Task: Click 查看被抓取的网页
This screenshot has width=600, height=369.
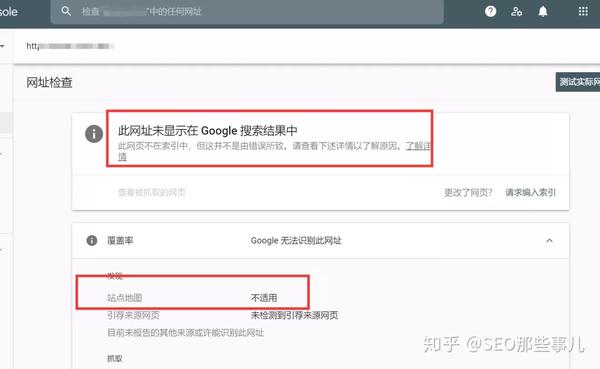Action: tap(152, 192)
